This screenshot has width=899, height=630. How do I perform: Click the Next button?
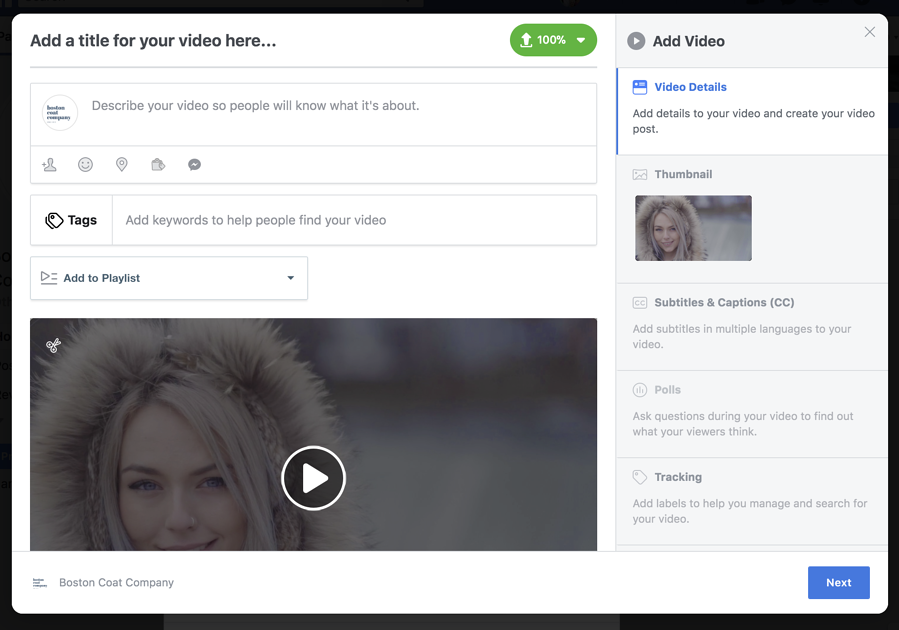[838, 583]
